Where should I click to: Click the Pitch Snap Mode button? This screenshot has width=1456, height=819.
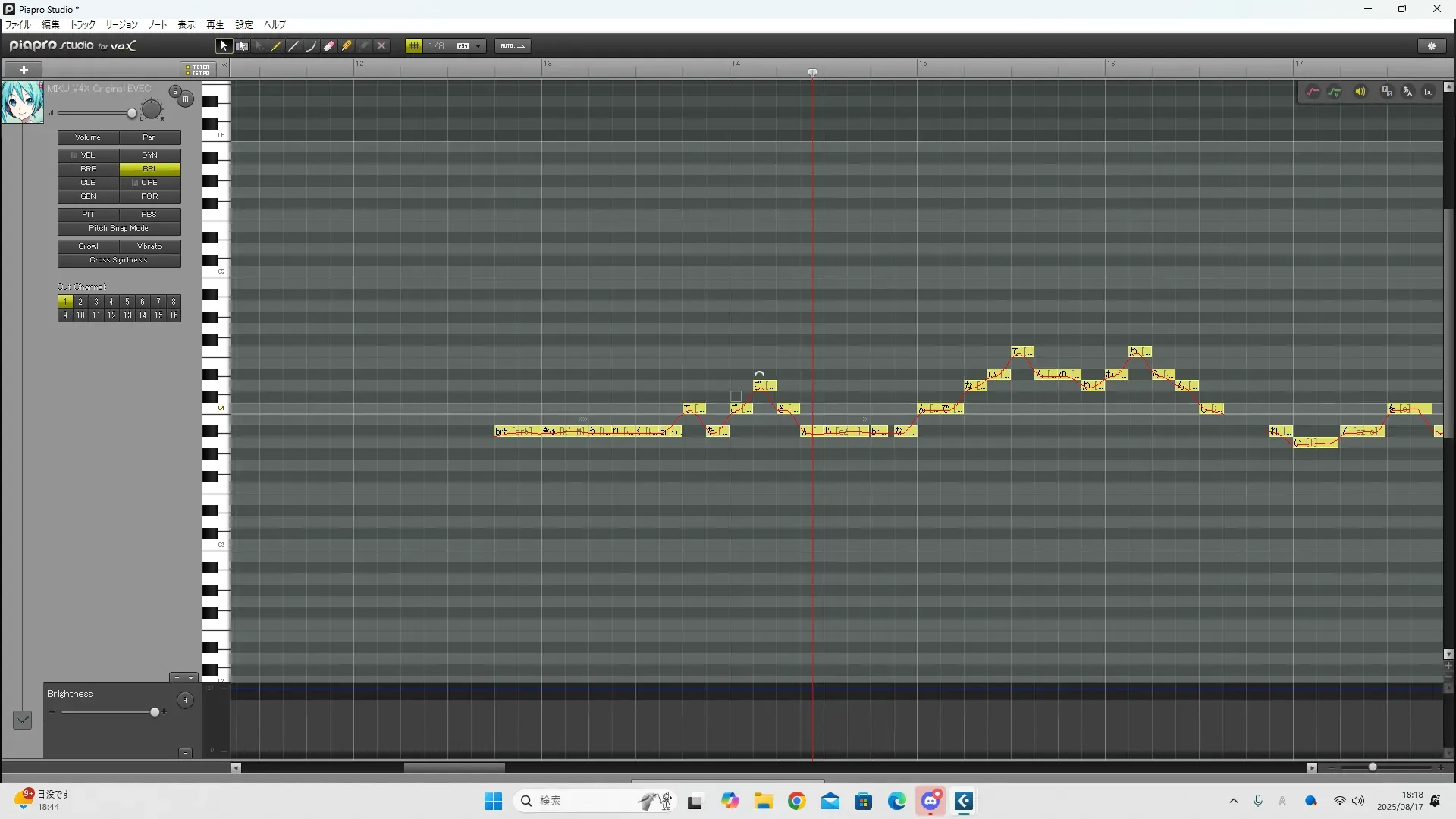[x=119, y=228]
